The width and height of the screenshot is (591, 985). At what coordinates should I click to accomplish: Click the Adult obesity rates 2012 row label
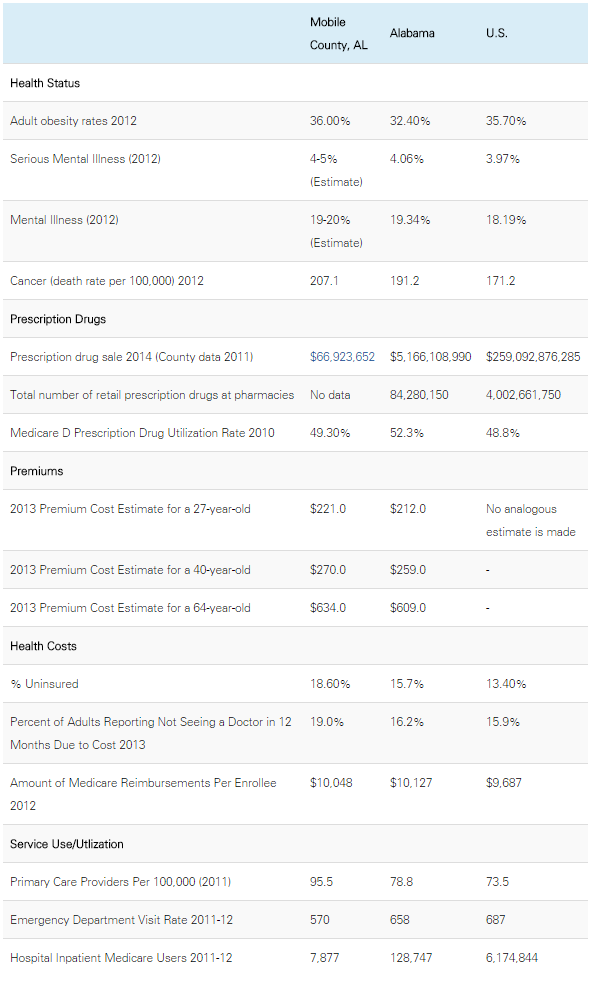(x=73, y=121)
